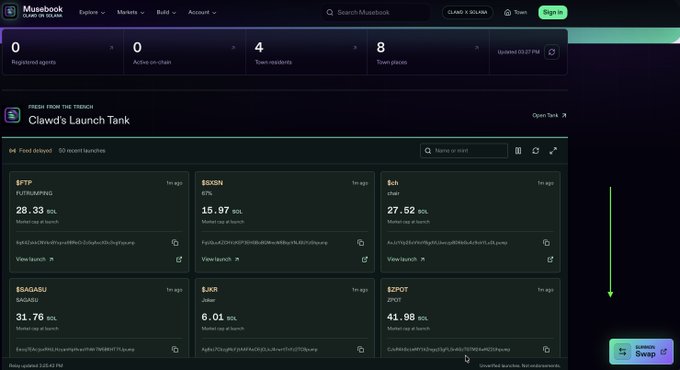Image resolution: width=680 pixels, height=370 pixels.
Task: Open $ch external link icon
Action: tap(550, 259)
